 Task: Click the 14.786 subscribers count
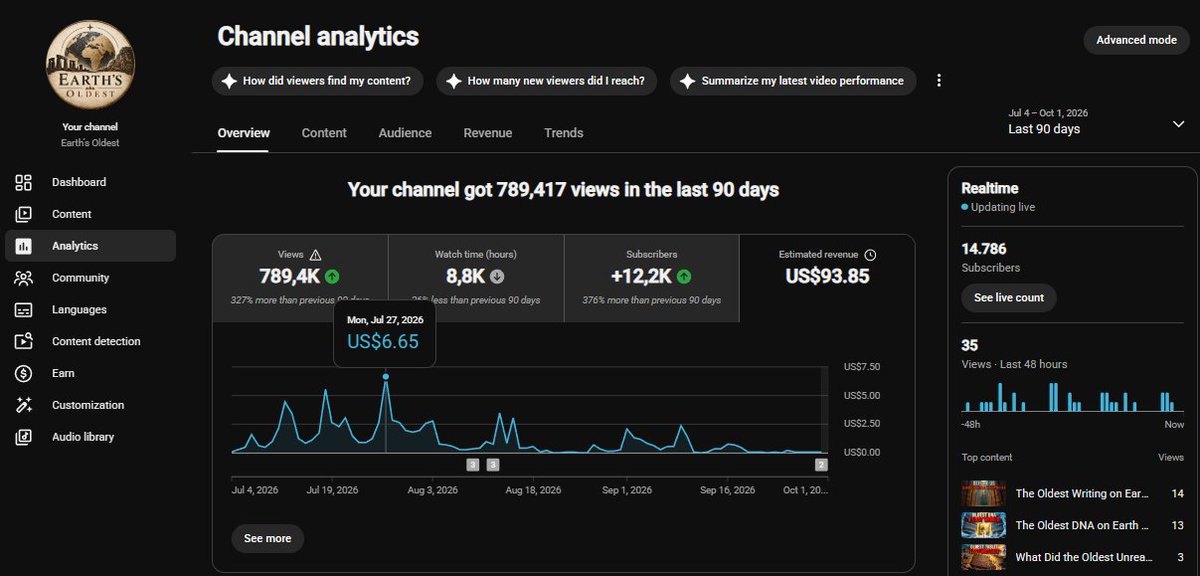pyautogui.click(x=984, y=249)
